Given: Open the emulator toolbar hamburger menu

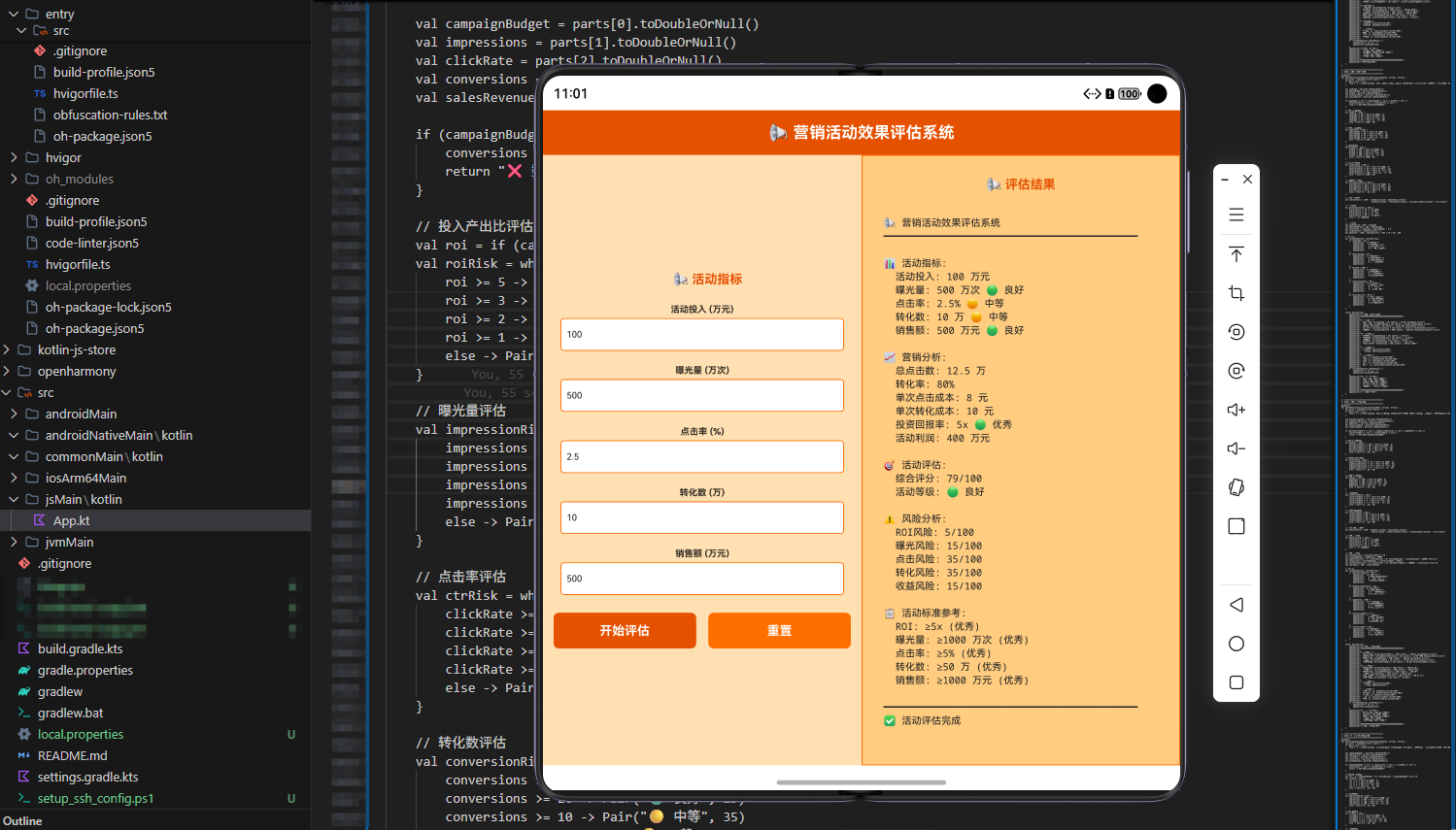Looking at the screenshot, I should pyautogui.click(x=1236, y=215).
